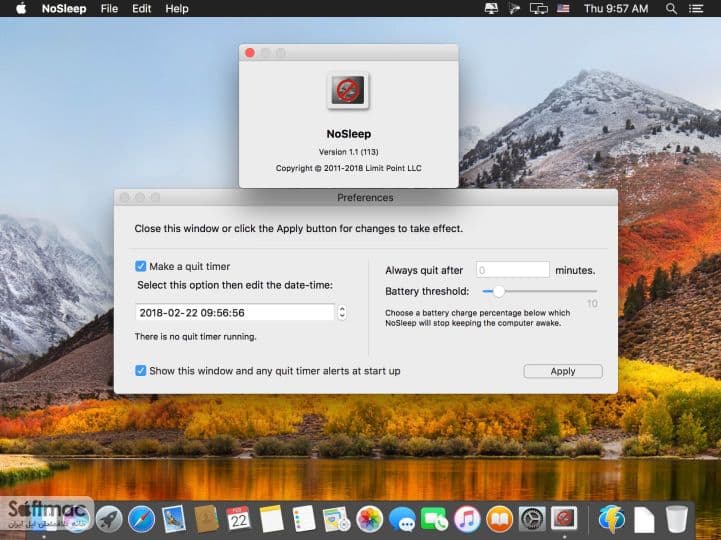Open Notification Center list icon
The image size is (721, 540).
696,9
